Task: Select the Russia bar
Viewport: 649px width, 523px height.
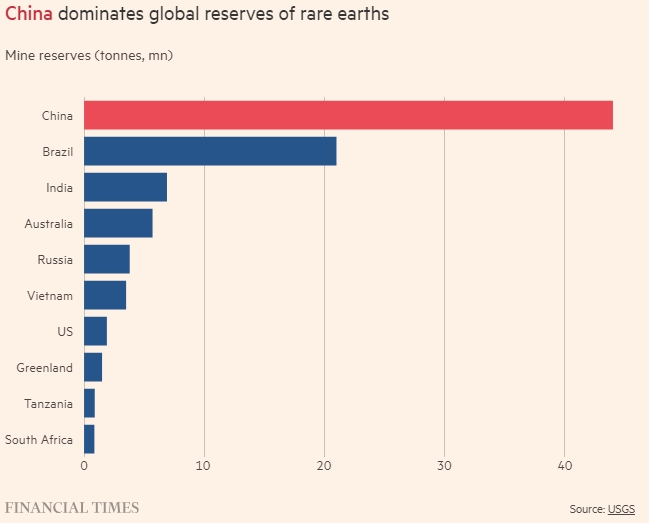Action: (x=107, y=260)
